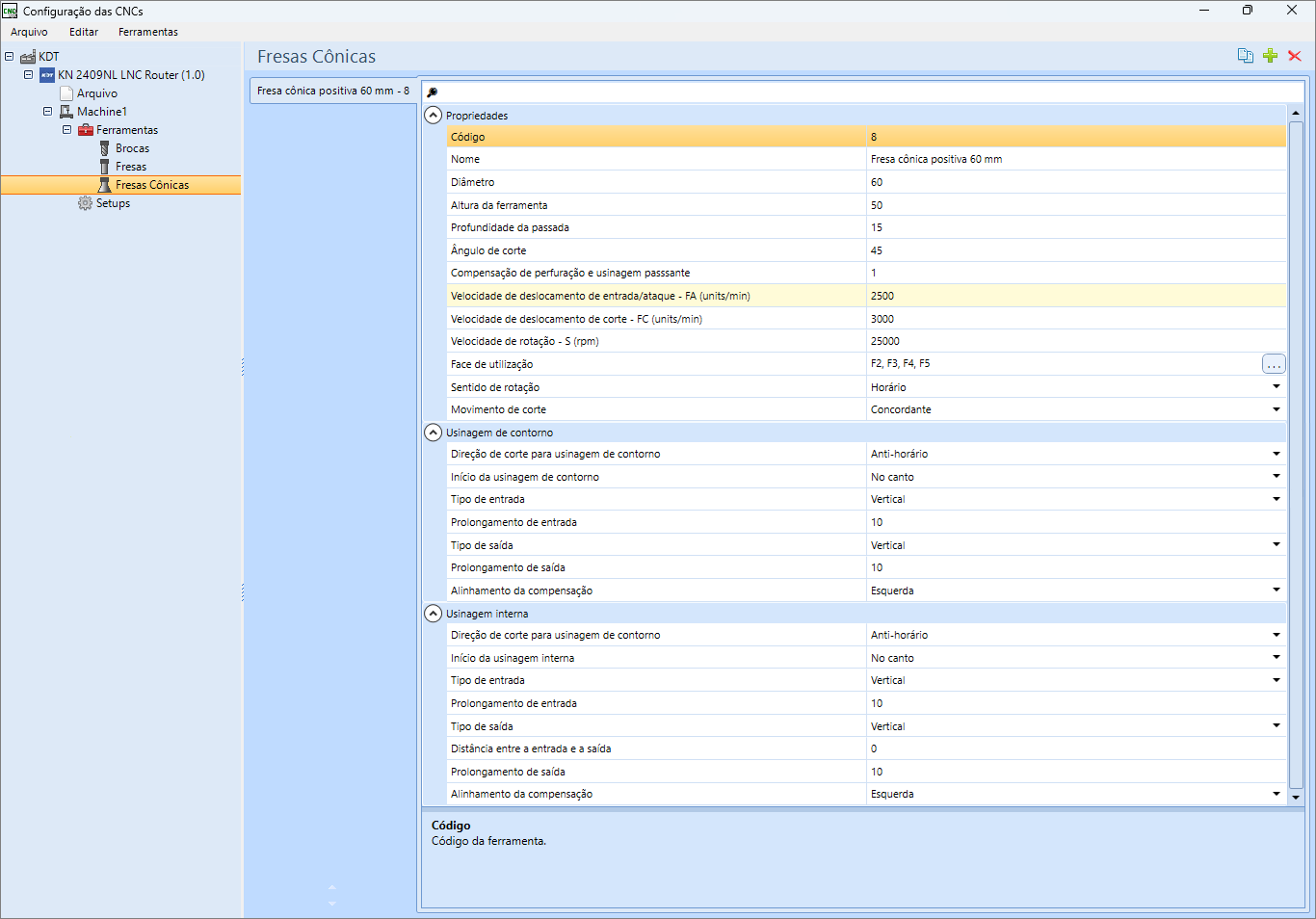Image resolution: width=1316 pixels, height=919 pixels.
Task: Click the Machine1 computer icon
Action: 66,112
